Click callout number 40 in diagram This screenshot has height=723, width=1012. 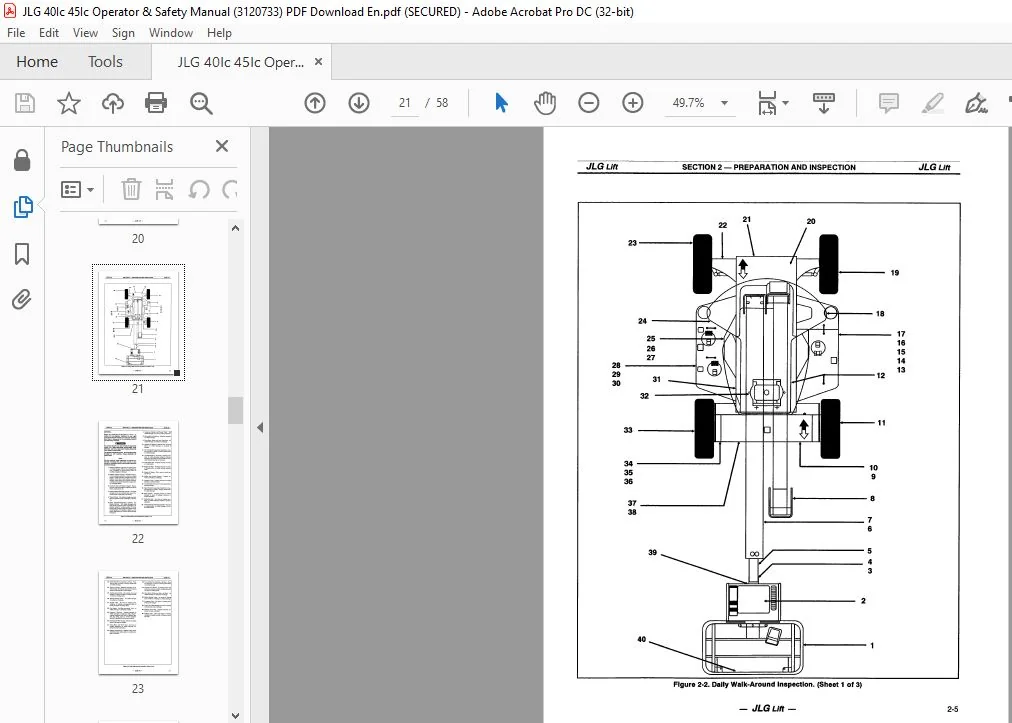coord(642,640)
